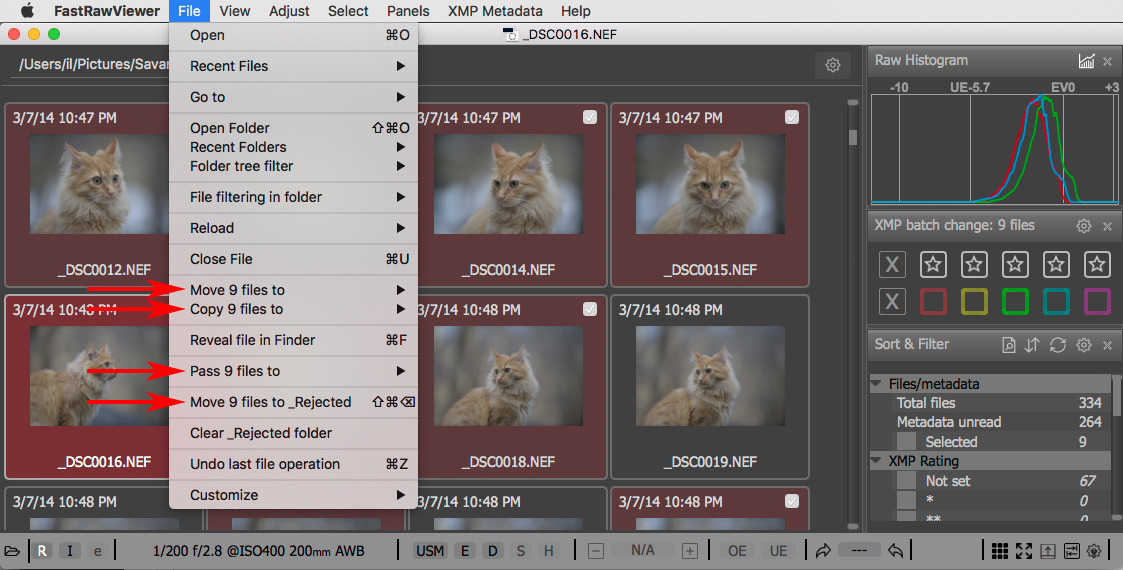This screenshot has height=570, width=1123.
Task: Toggle sort order icon in Sort & Filter
Action: point(1032,345)
